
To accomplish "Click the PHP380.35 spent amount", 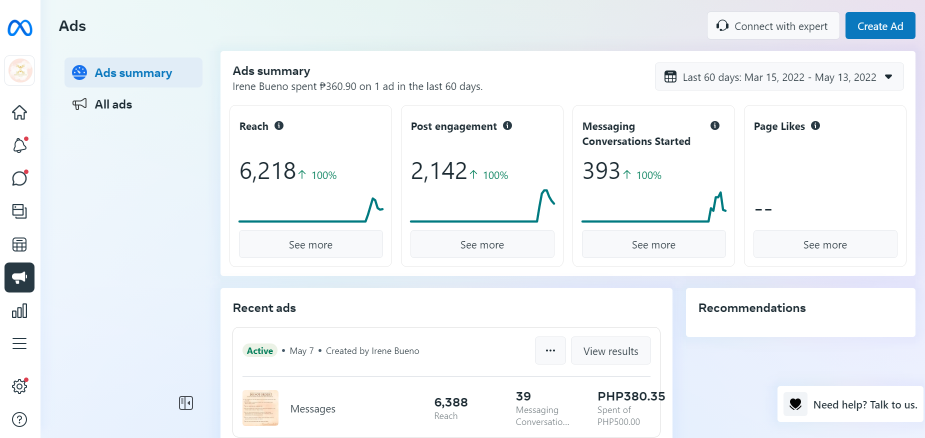I will click(x=631, y=396).
